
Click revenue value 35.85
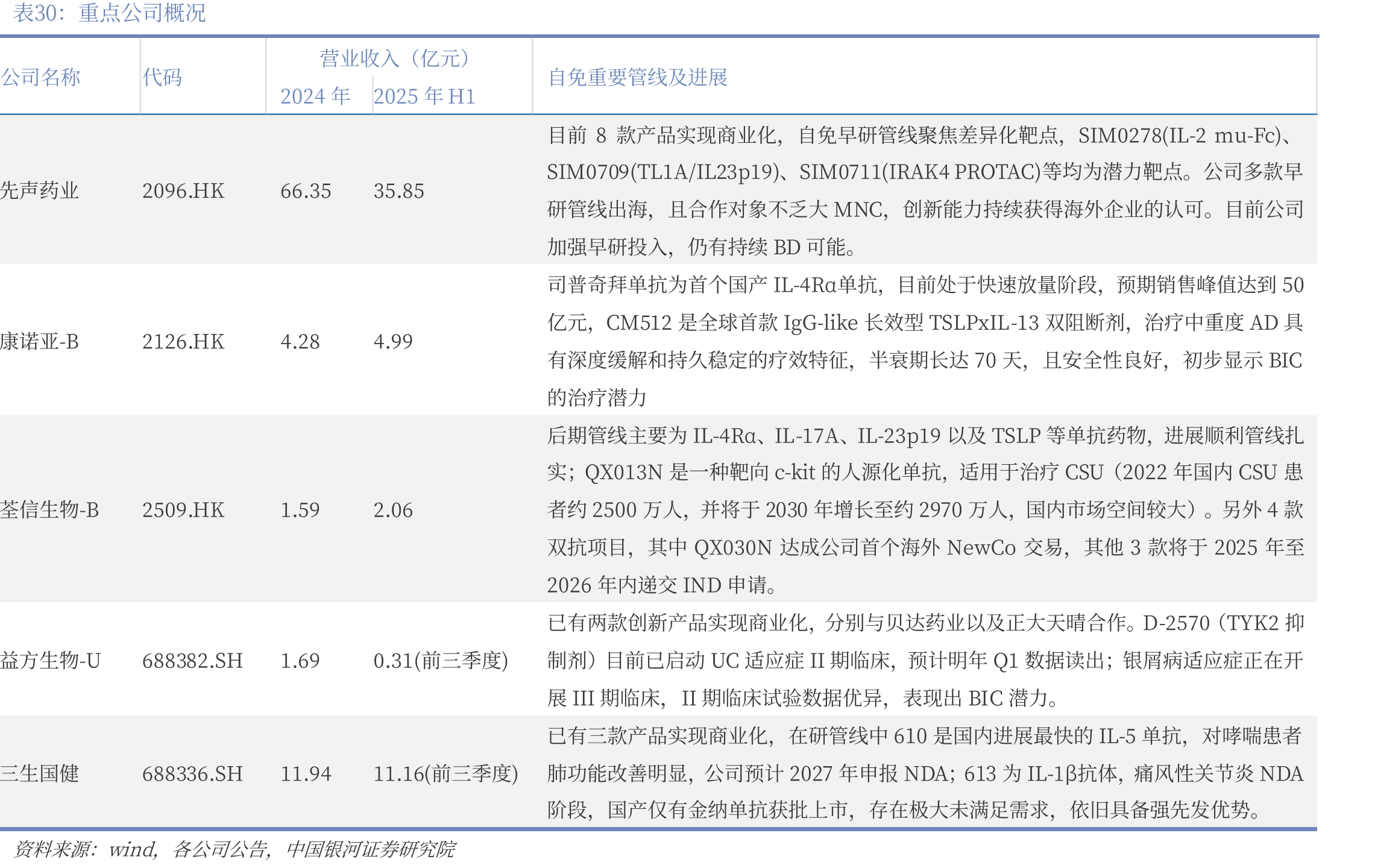click(398, 190)
